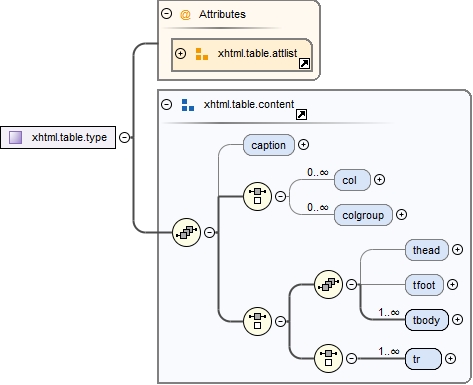Viewport: 473px width, 385px height.
Task: Select the xhtml.table.content label
Action: click(x=249, y=104)
